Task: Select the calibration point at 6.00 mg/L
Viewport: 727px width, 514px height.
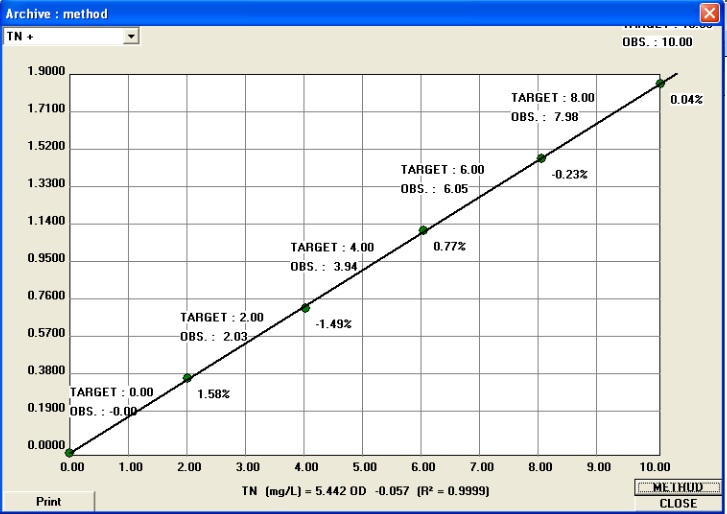Action: tap(423, 230)
